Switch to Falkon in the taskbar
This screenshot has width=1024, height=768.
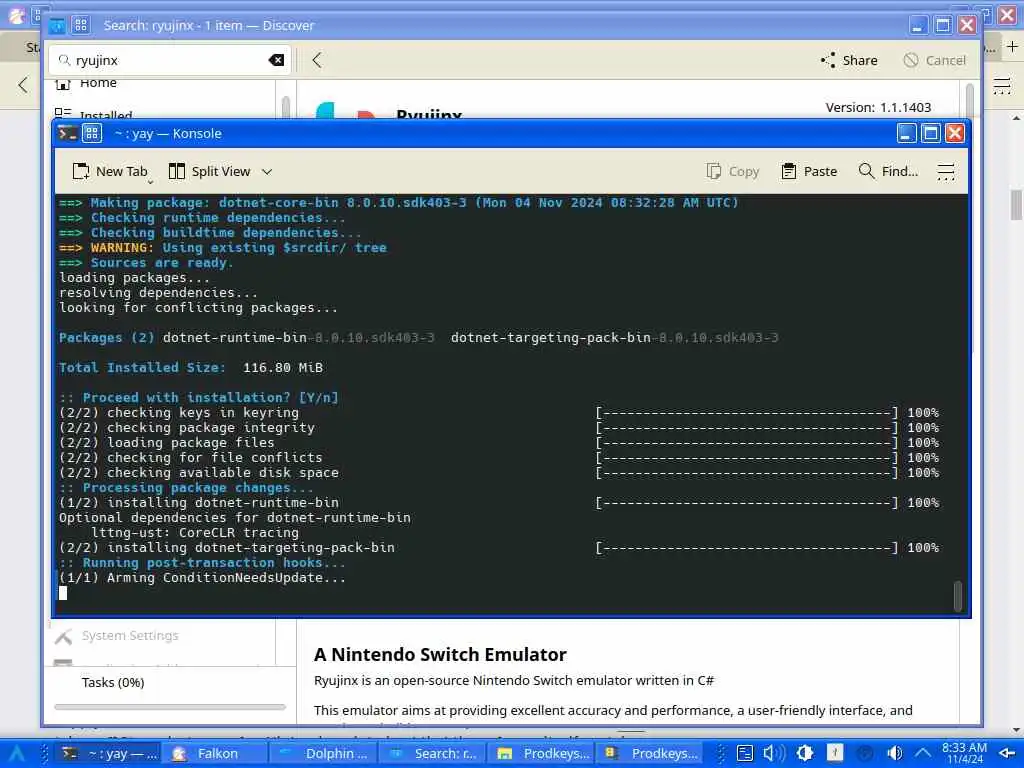click(215, 754)
